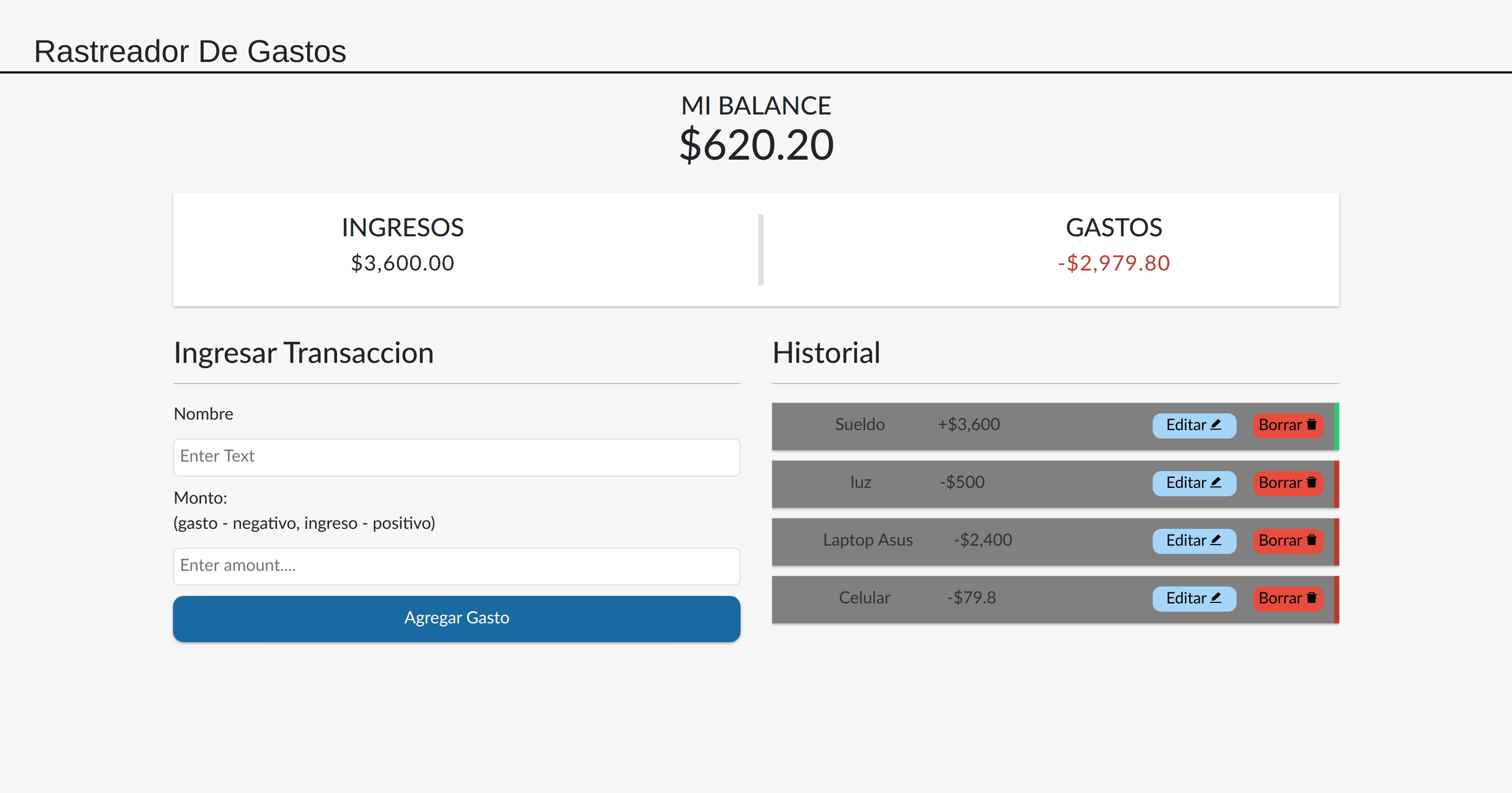This screenshot has width=1512, height=793.
Task: Click the INGRESOS total amount
Action: [x=402, y=263]
